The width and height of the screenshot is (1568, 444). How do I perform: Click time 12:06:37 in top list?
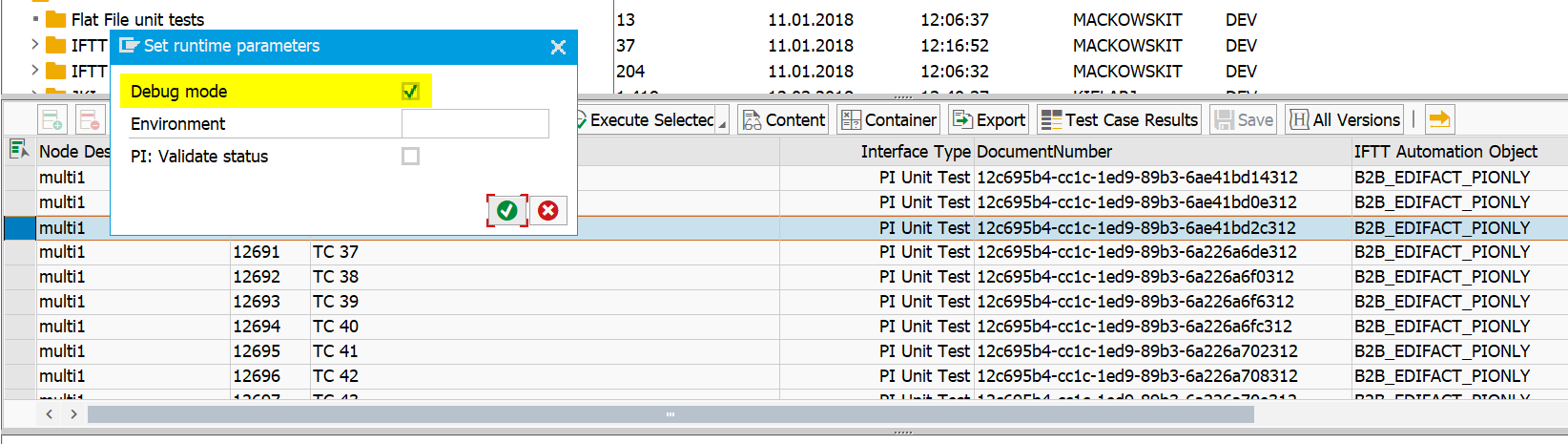(x=955, y=19)
